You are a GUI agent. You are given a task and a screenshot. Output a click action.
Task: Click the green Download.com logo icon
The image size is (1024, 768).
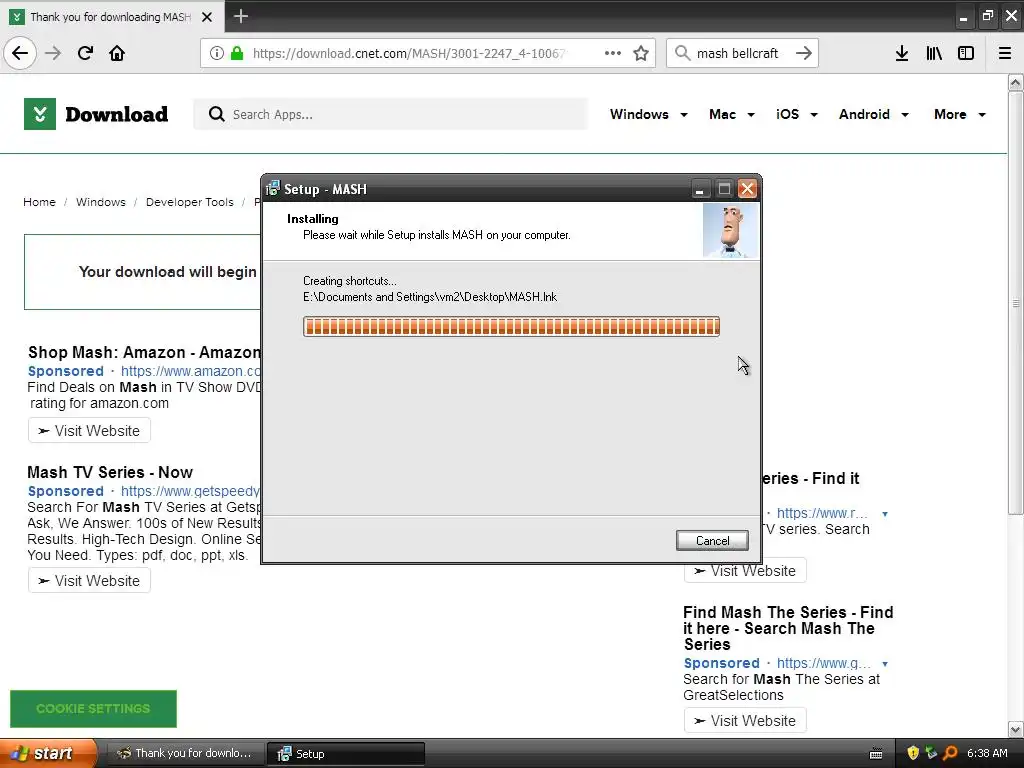(40, 114)
